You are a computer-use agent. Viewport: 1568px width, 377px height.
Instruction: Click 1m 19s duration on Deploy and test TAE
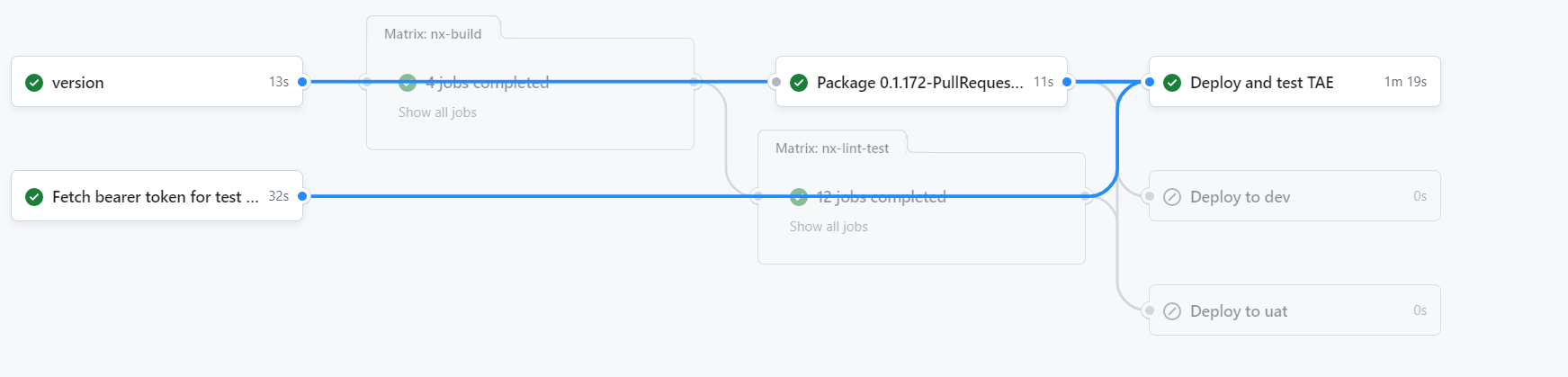pos(1405,82)
